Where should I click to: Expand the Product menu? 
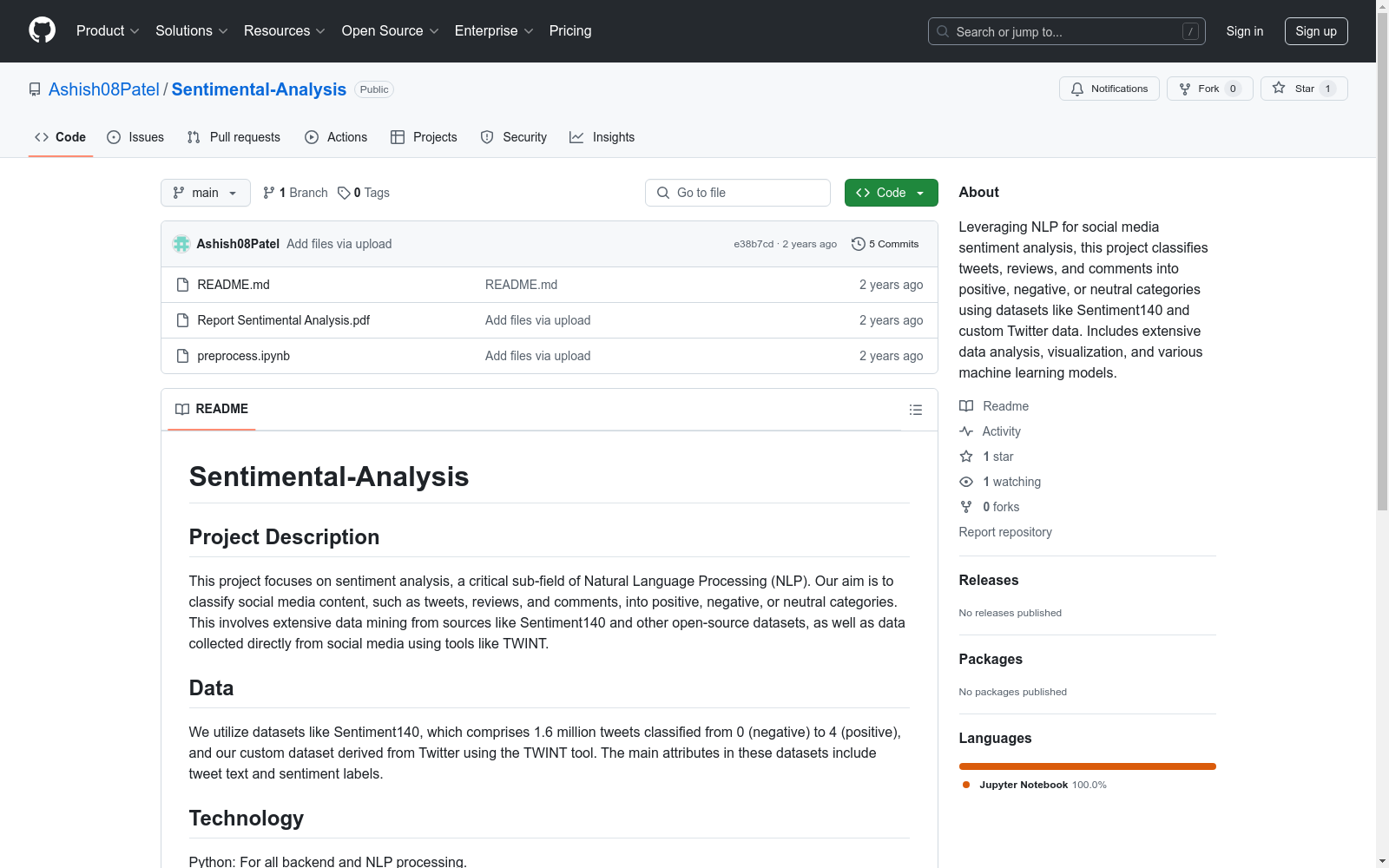click(108, 30)
